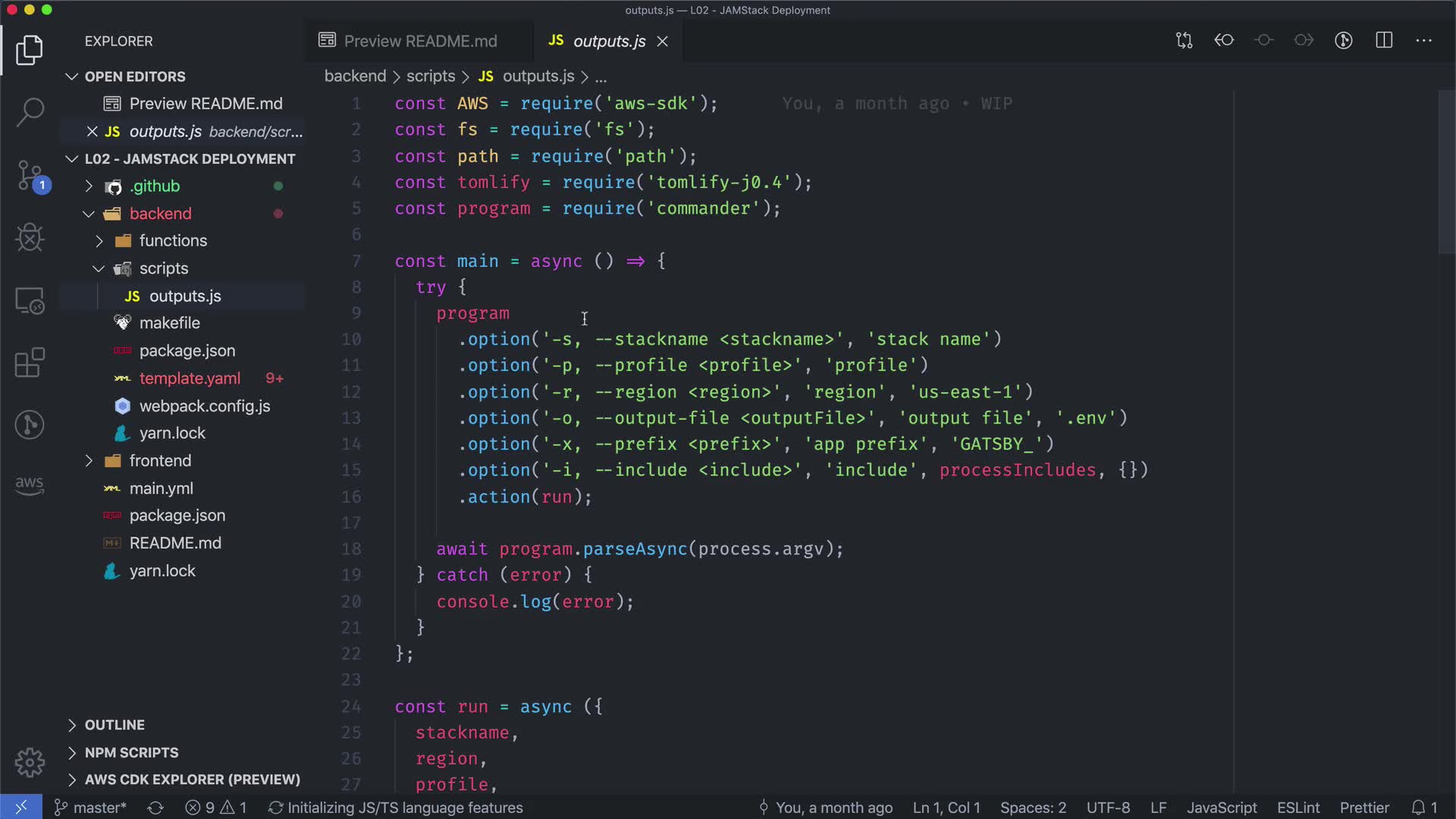Open the Manage gear icon
1456x819 pixels.
point(30,762)
